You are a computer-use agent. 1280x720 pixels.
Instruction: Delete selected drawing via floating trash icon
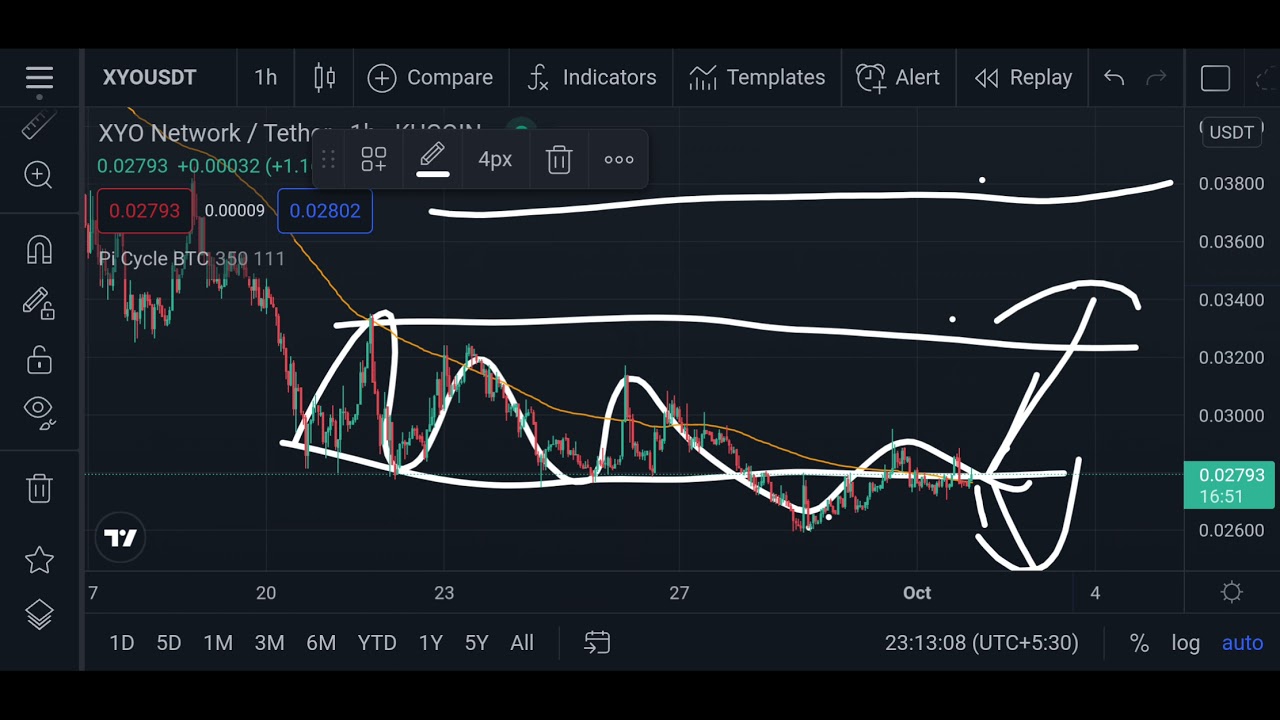tap(559, 159)
